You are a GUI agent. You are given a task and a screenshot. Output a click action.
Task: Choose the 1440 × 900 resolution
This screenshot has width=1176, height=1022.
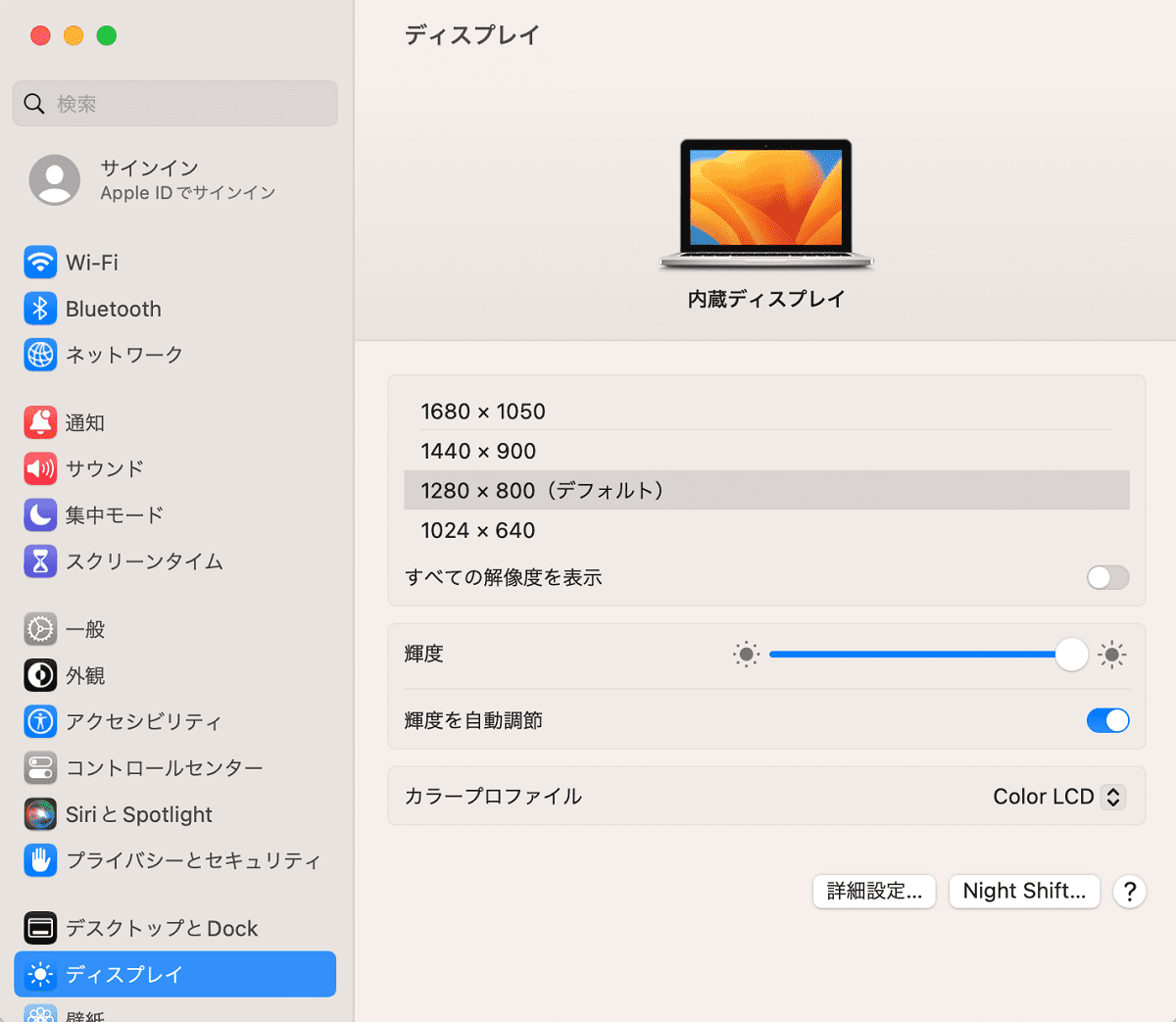[766, 451]
